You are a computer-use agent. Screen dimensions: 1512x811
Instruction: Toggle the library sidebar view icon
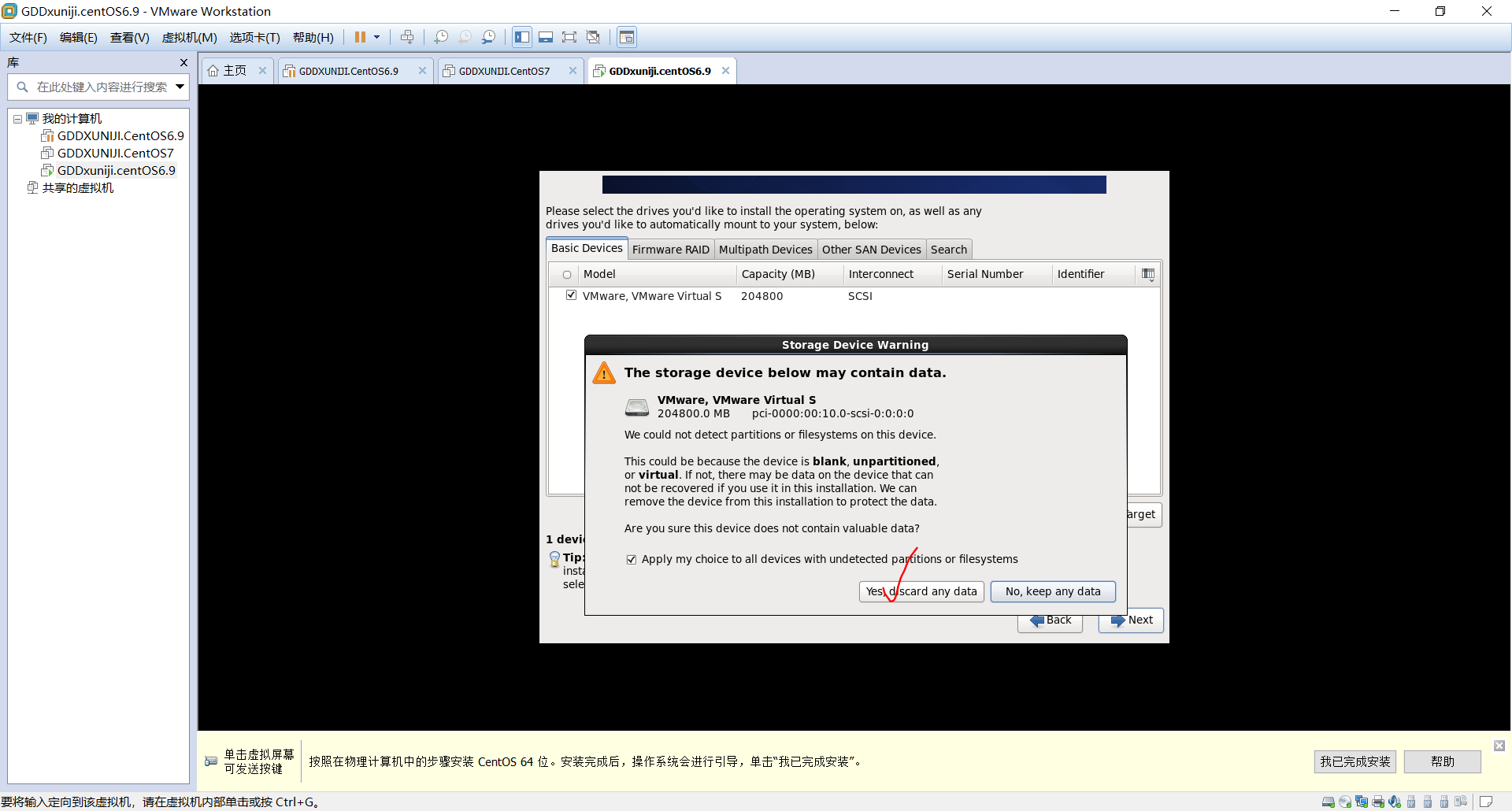point(522,37)
